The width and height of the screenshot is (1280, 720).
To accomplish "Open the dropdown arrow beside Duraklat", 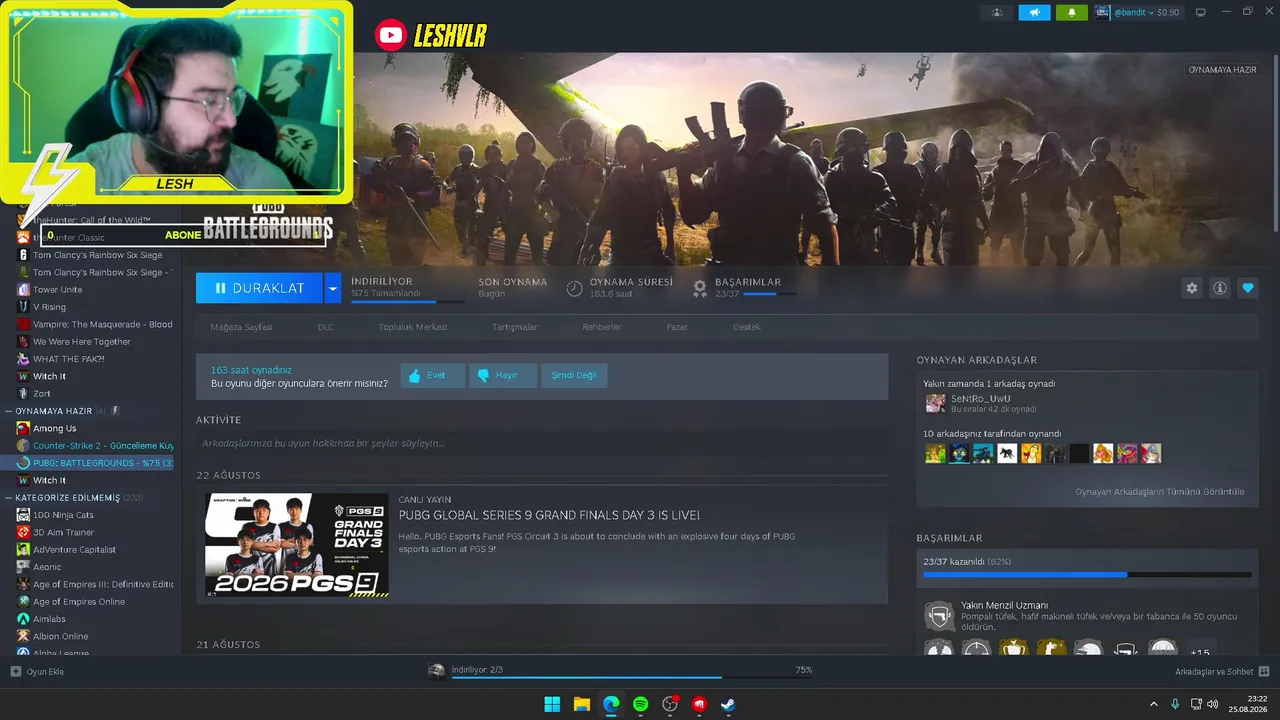I will (x=332, y=288).
